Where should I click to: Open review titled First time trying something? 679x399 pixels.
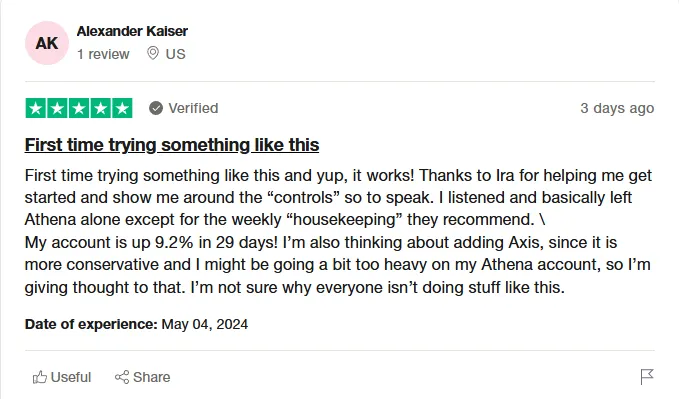172,145
